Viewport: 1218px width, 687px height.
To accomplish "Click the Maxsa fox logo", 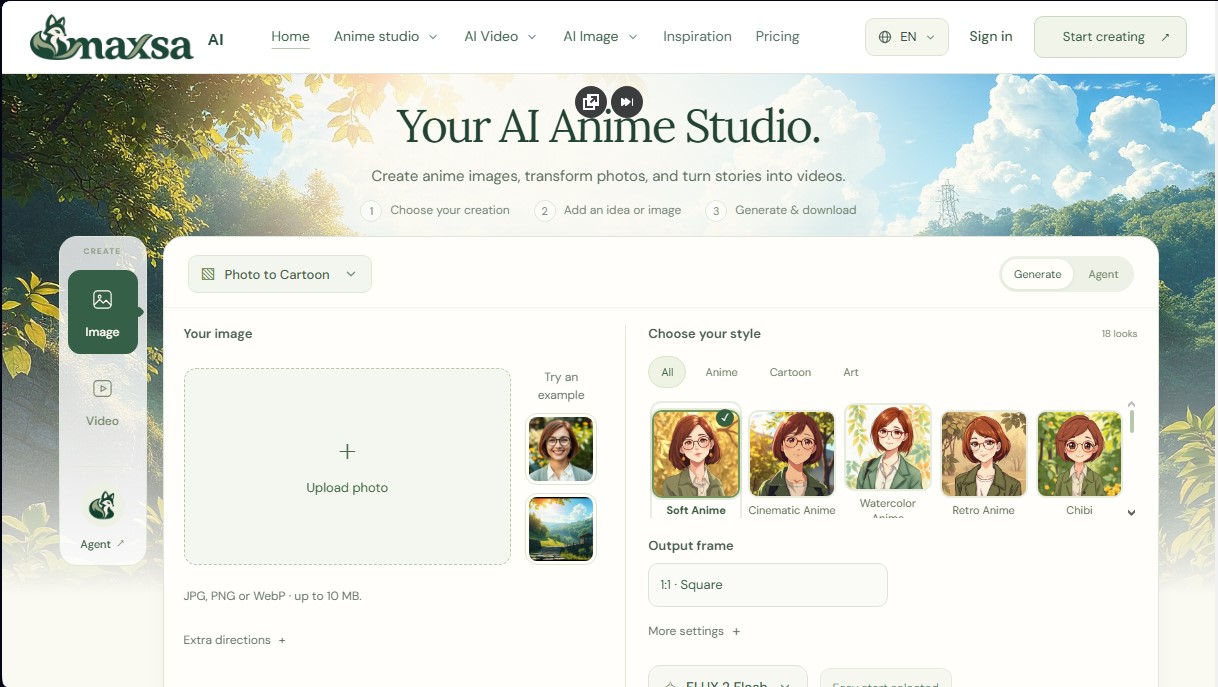I will pyautogui.click(x=112, y=37).
